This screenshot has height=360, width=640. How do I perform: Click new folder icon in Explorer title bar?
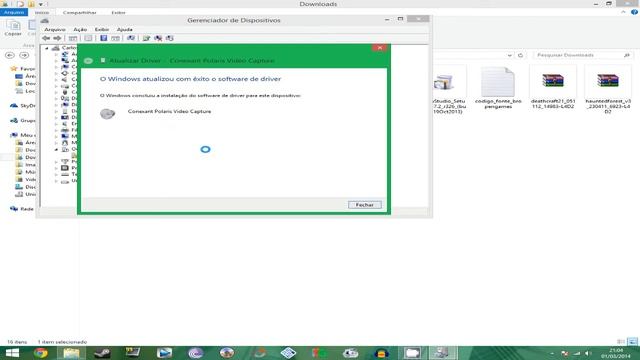click(31, 4)
